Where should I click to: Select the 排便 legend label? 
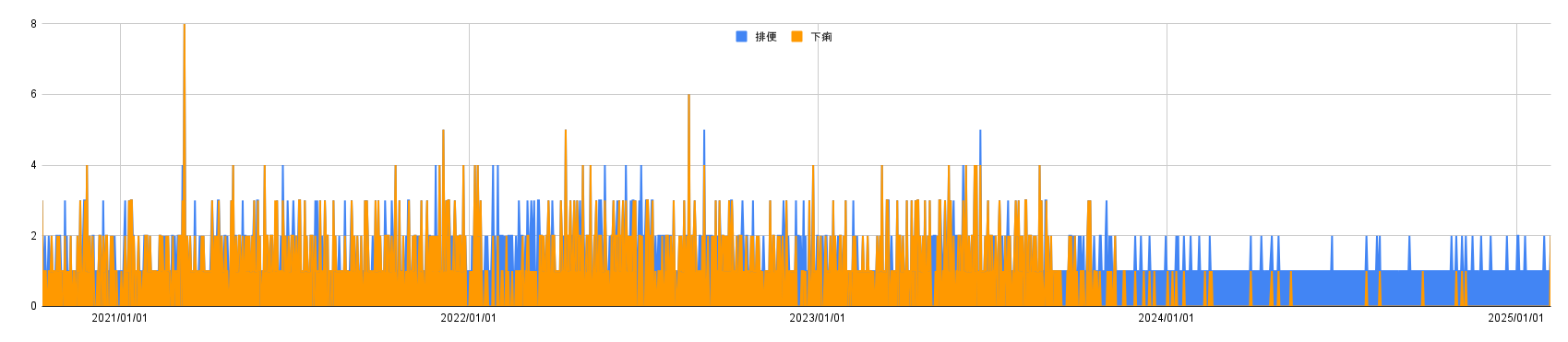click(766, 37)
